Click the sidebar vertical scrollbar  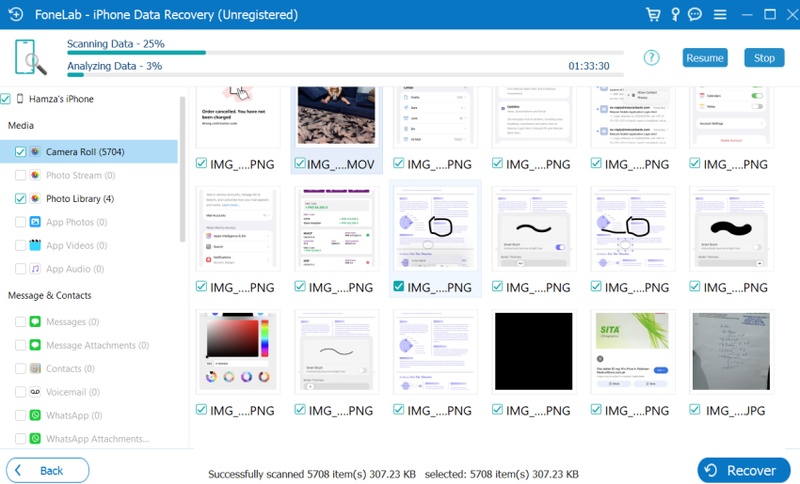coord(182,168)
